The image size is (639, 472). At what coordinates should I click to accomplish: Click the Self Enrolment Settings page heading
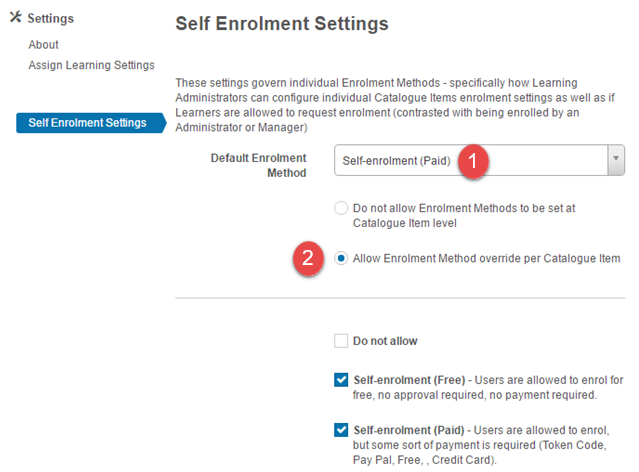281,22
